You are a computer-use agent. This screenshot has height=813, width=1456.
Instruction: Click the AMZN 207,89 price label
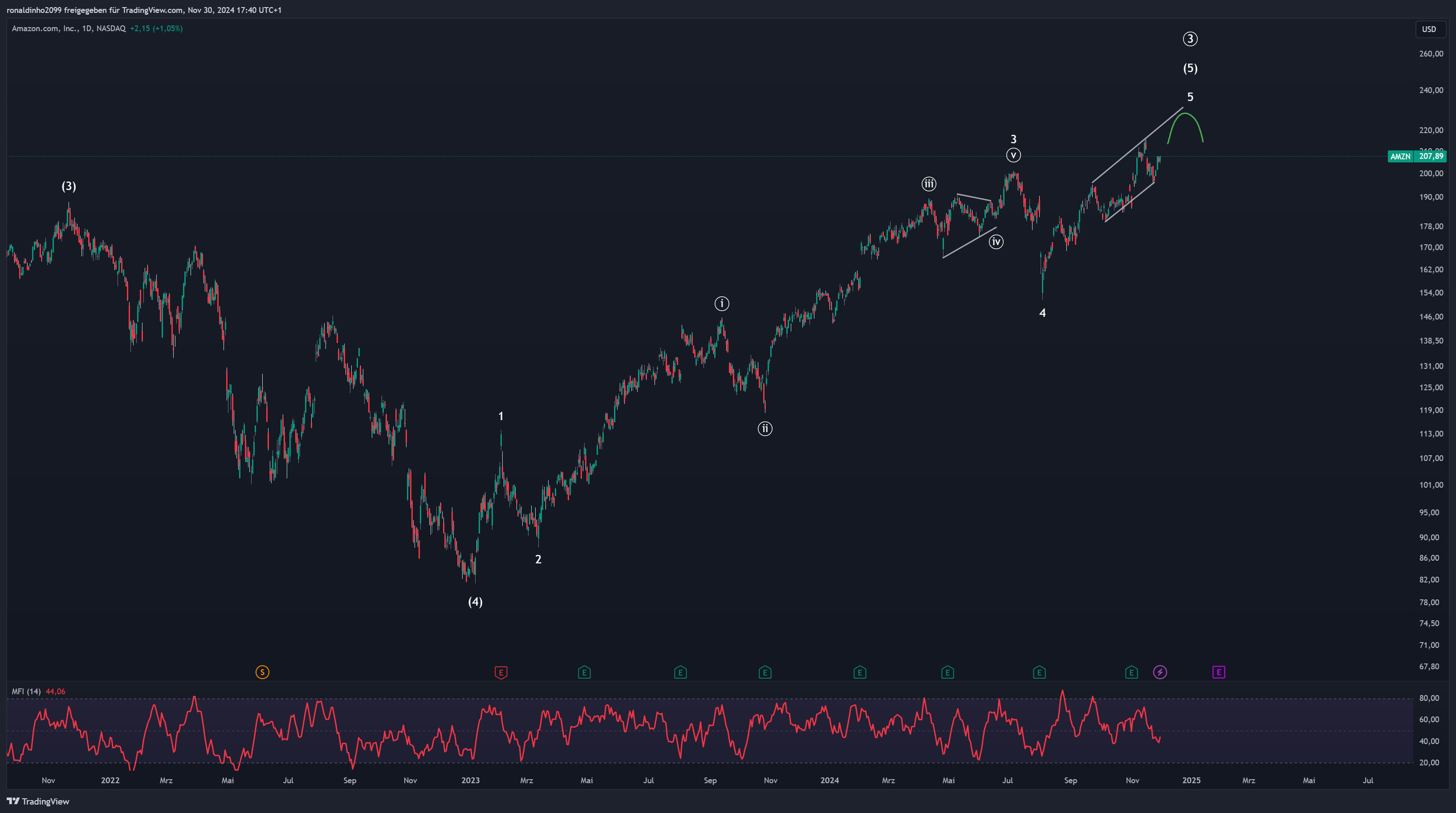(1416, 156)
